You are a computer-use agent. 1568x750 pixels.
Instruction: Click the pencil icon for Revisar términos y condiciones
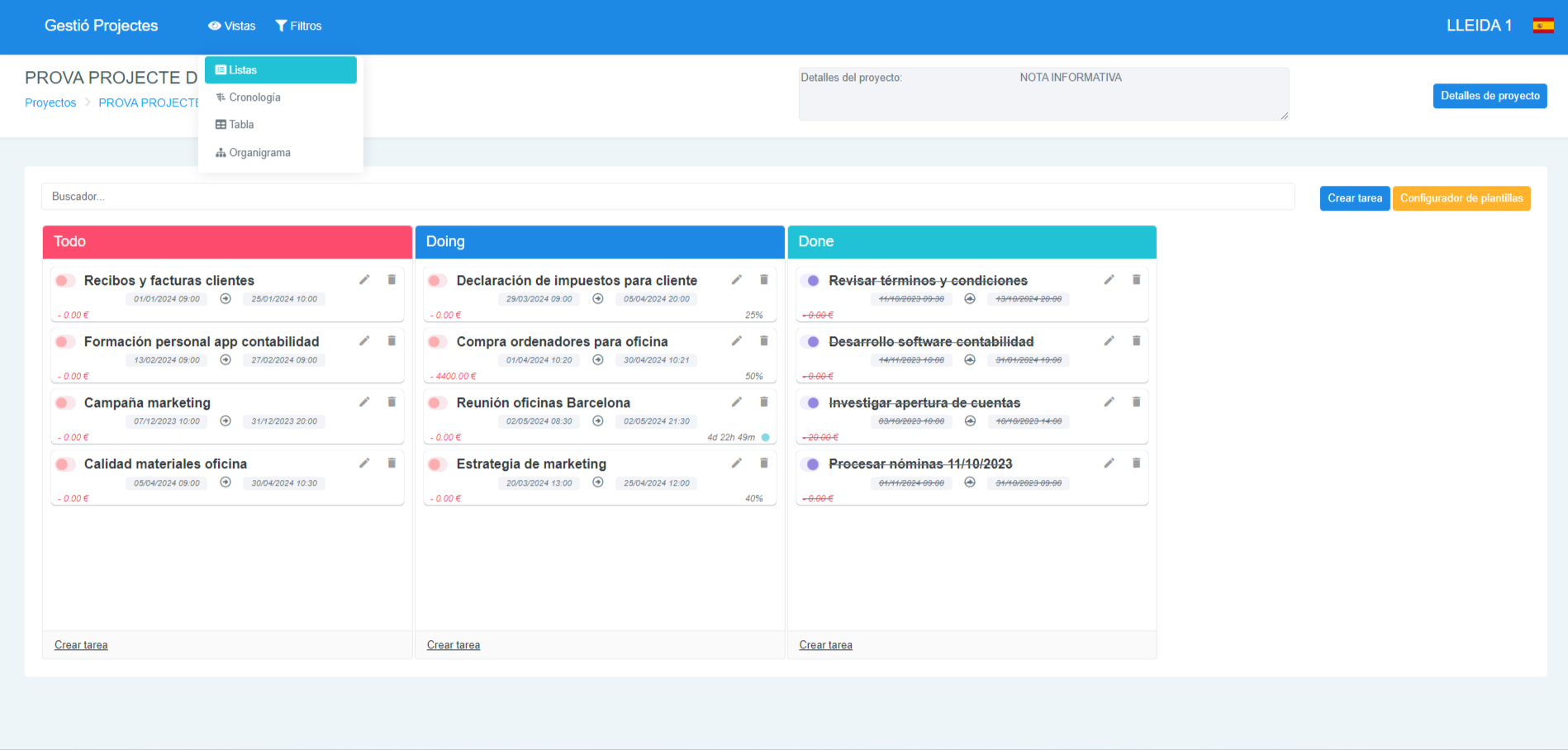click(1109, 280)
